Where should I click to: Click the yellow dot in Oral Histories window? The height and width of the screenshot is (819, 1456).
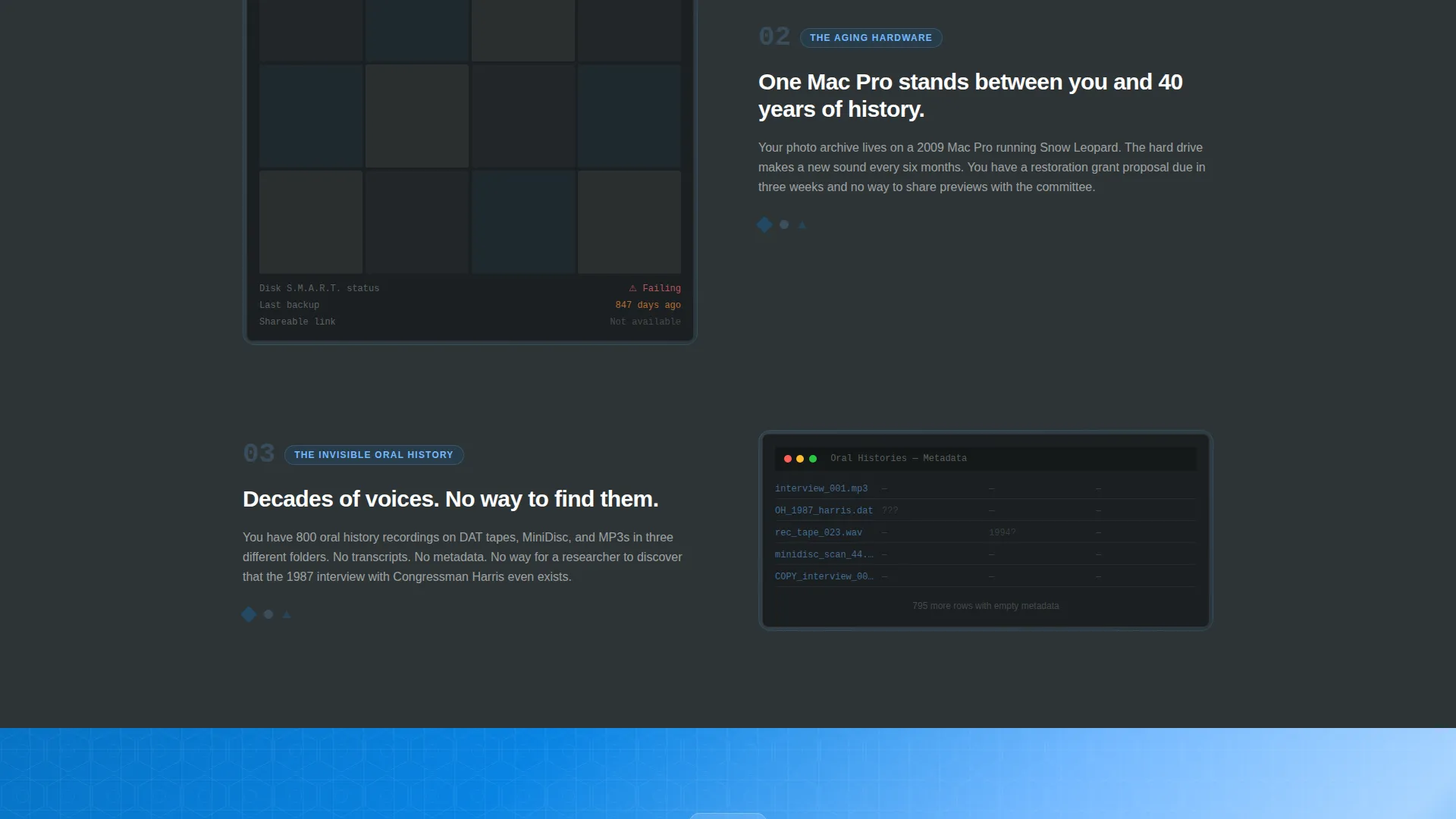[x=800, y=459]
